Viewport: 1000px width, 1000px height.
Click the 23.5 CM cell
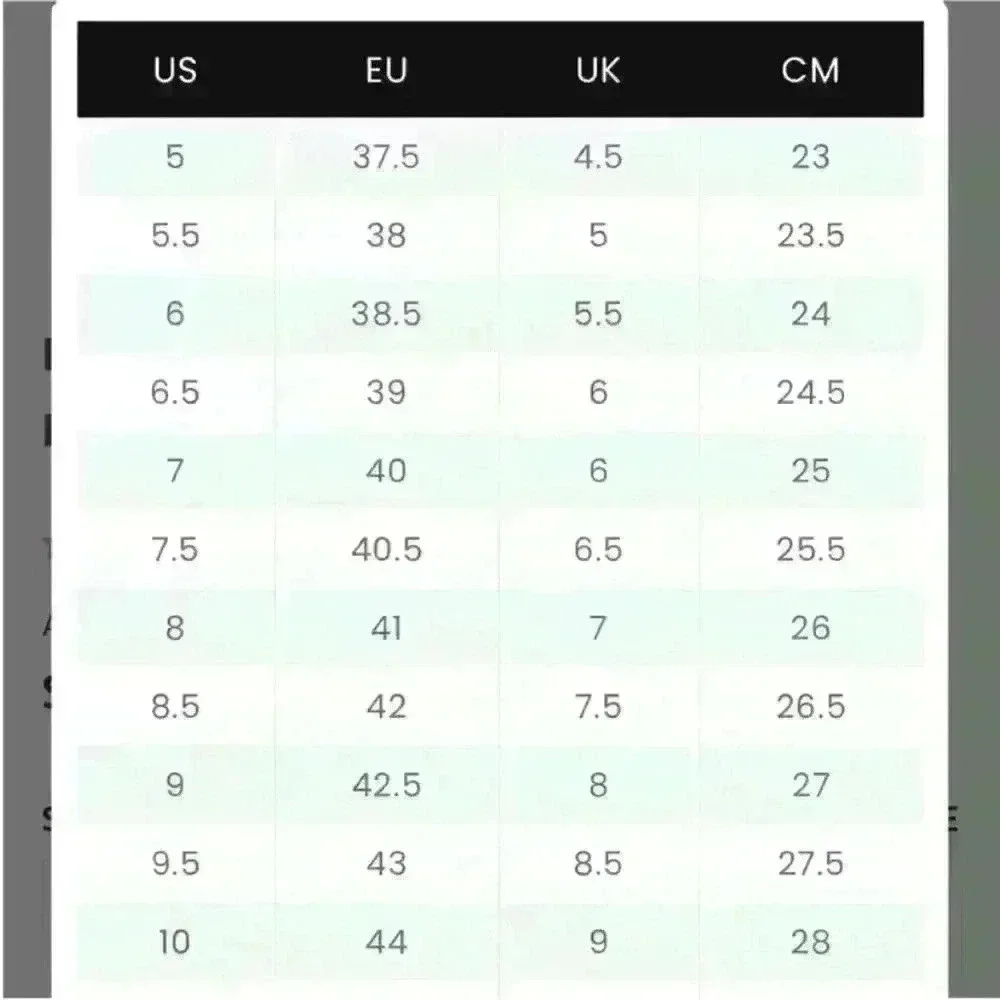click(x=811, y=235)
